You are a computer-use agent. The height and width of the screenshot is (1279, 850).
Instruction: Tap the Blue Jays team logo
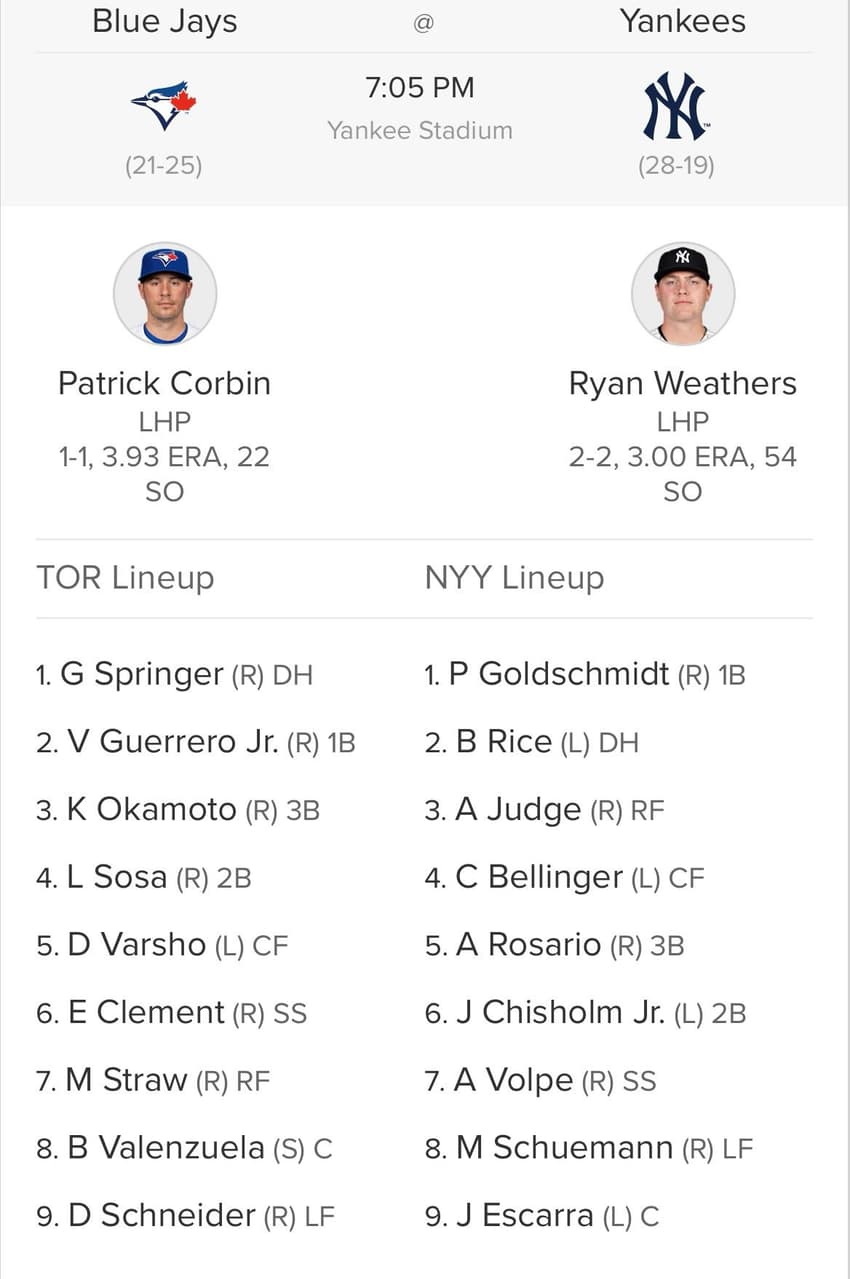point(164,106)
